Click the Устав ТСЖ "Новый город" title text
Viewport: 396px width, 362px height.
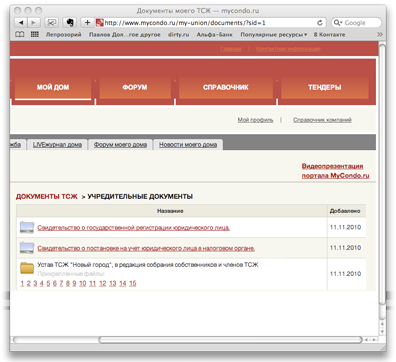click(x=148, y=265)
